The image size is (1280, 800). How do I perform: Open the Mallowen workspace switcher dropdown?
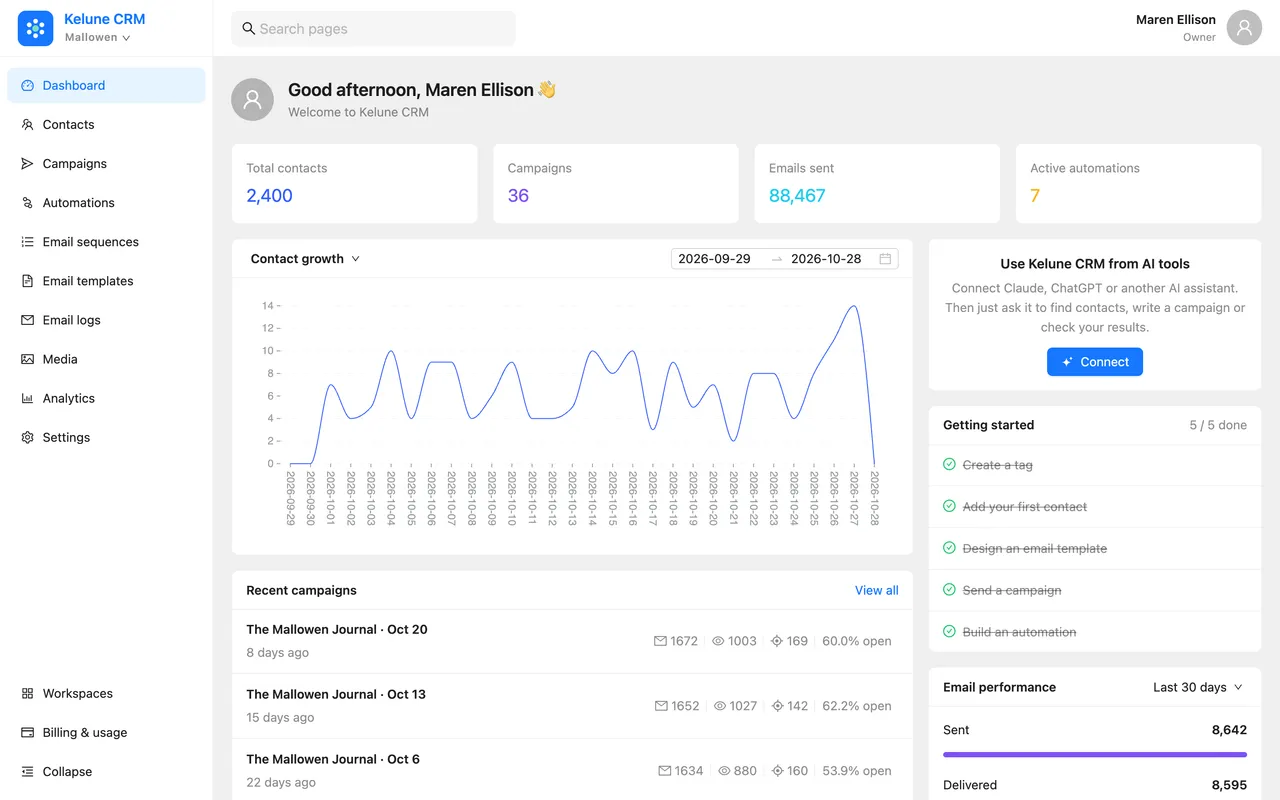tap(98, 38)
